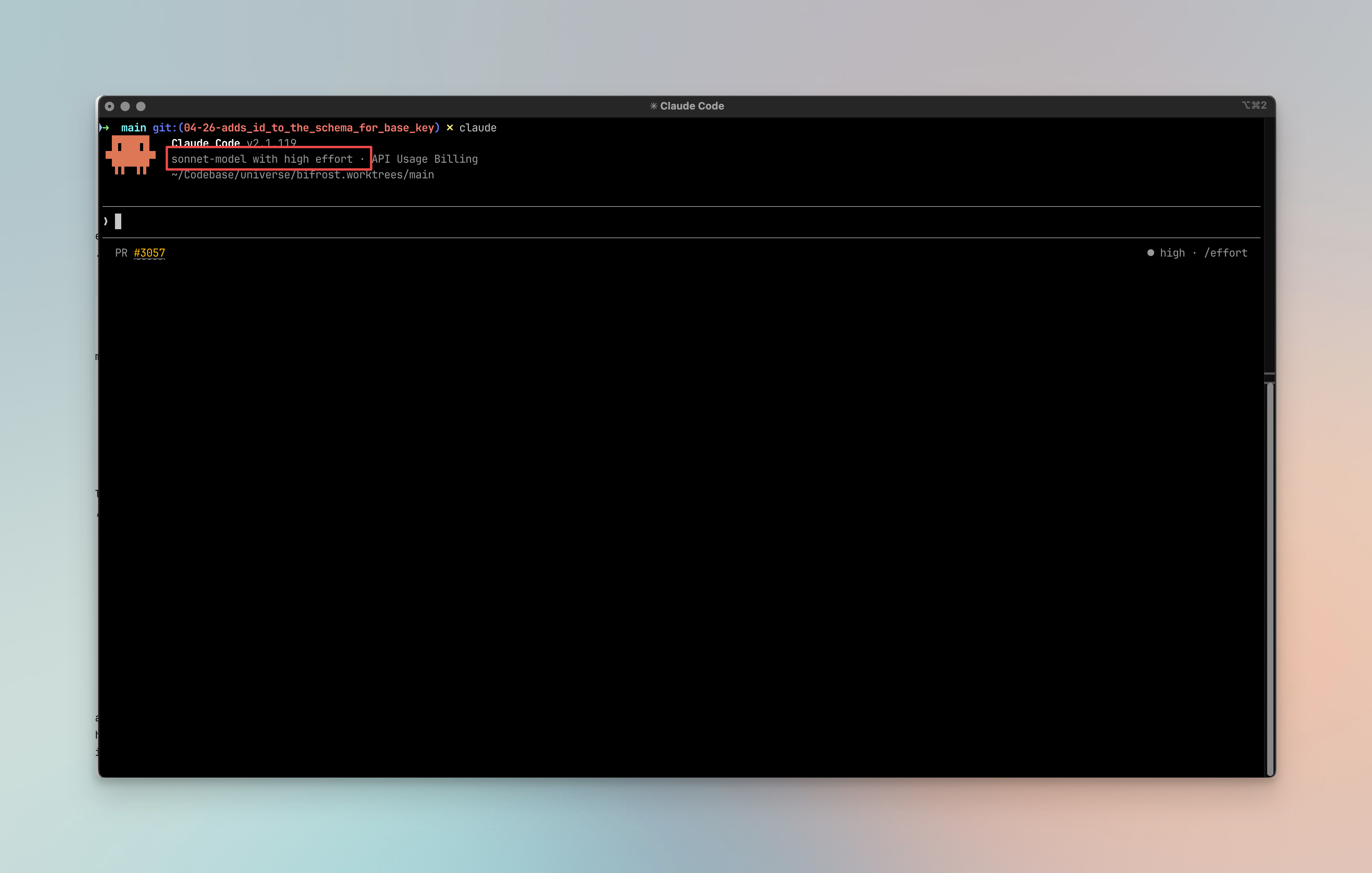Screen dimensions: 1372x873
Task: Click the yellow × git dirty marker
Action: 449,128
